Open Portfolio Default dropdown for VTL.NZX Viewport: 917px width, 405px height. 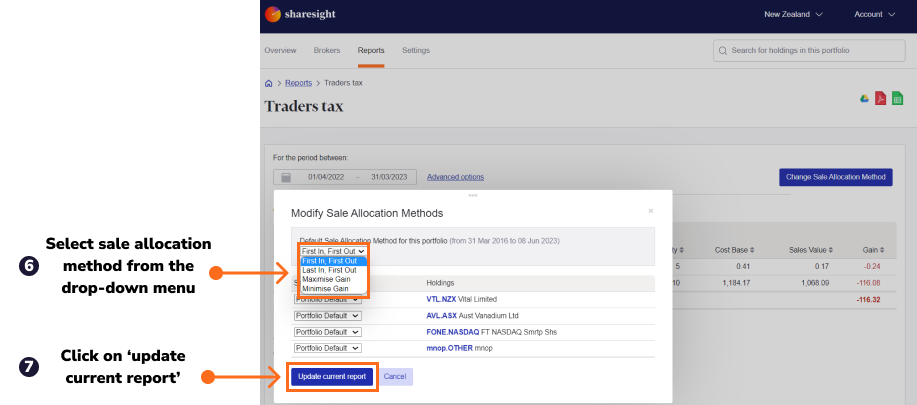328,299
